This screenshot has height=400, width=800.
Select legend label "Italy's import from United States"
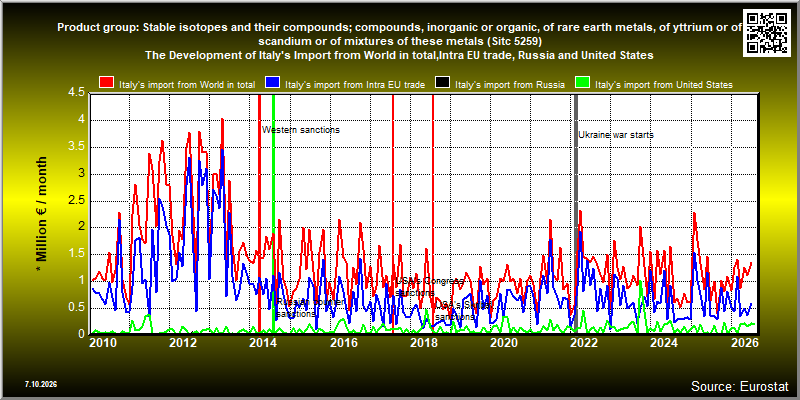[x=664, y=85]
